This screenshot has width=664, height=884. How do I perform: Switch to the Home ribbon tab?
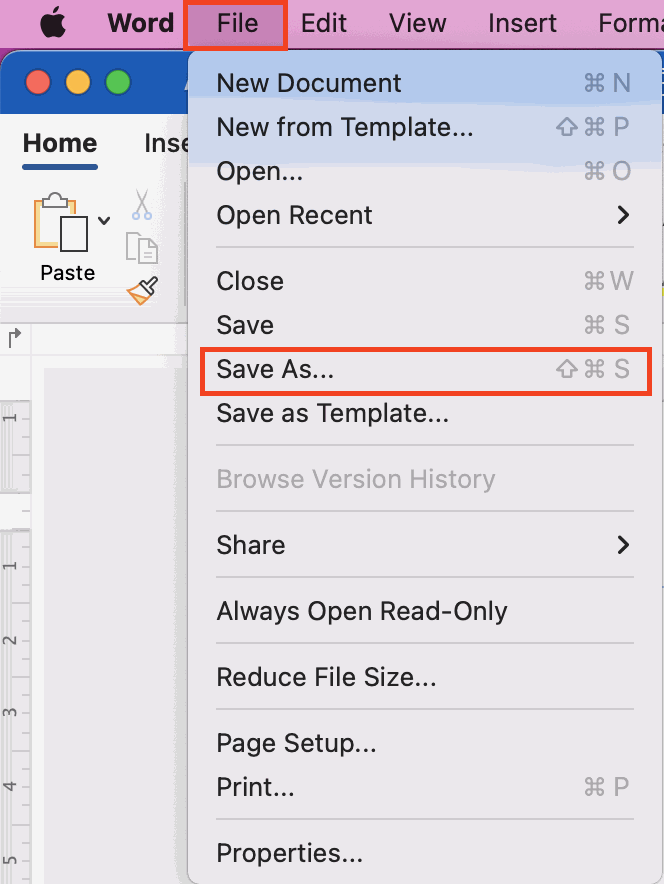click(x=60, y=143)
